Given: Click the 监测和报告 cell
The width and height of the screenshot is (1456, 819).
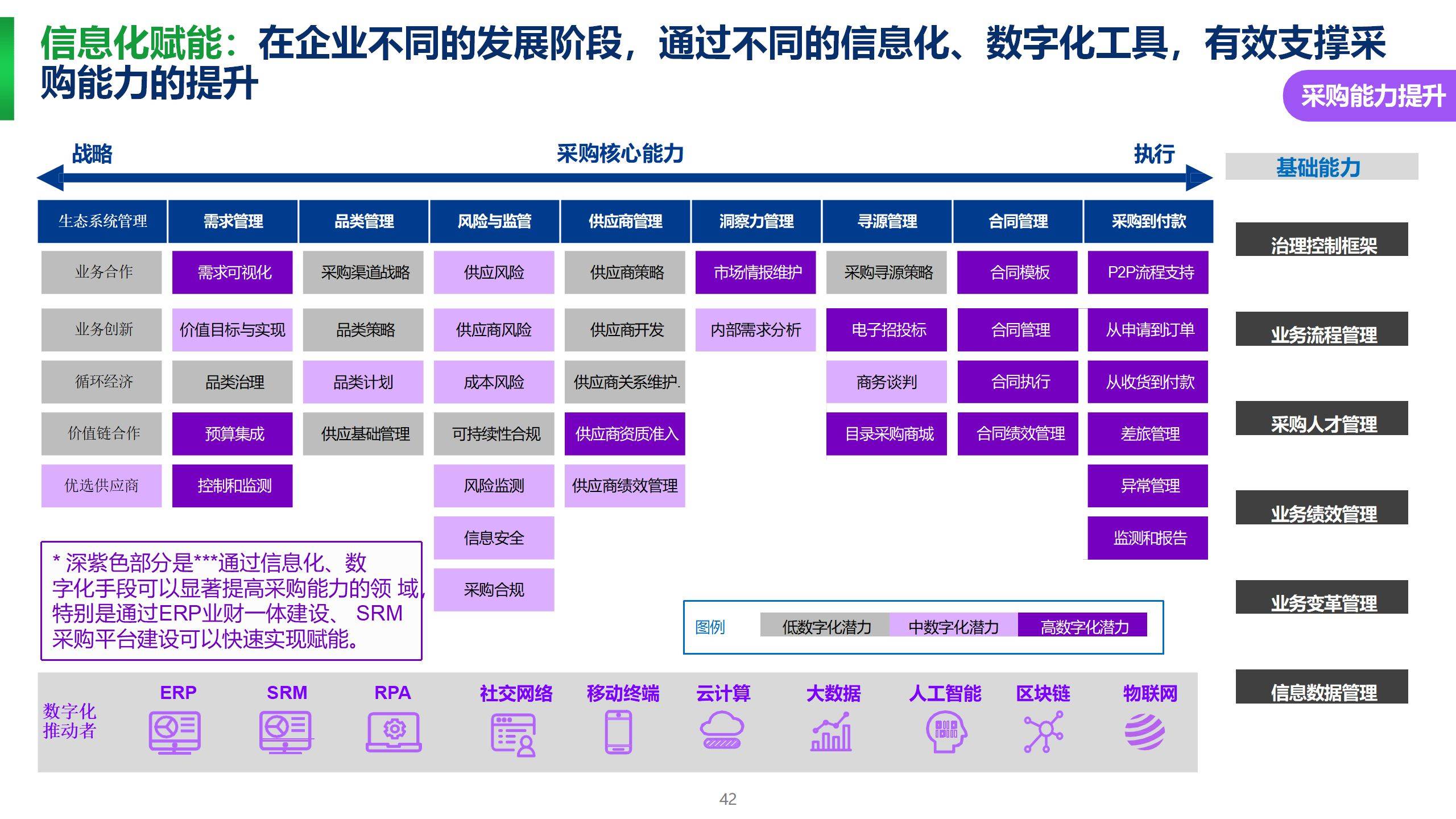Looking at the screenshot, I should click(x=1148, y=538).
